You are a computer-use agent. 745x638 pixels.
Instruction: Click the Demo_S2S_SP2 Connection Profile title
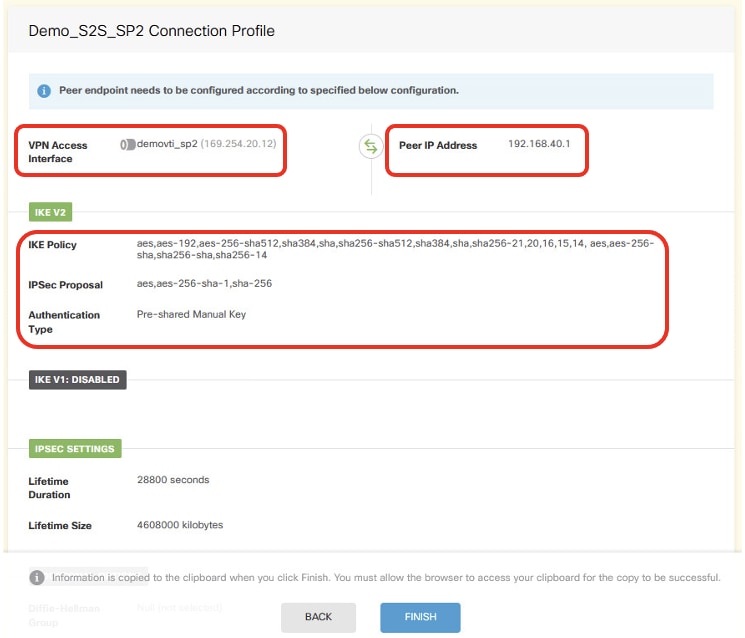pyautogui.click(x=152, y=31)
